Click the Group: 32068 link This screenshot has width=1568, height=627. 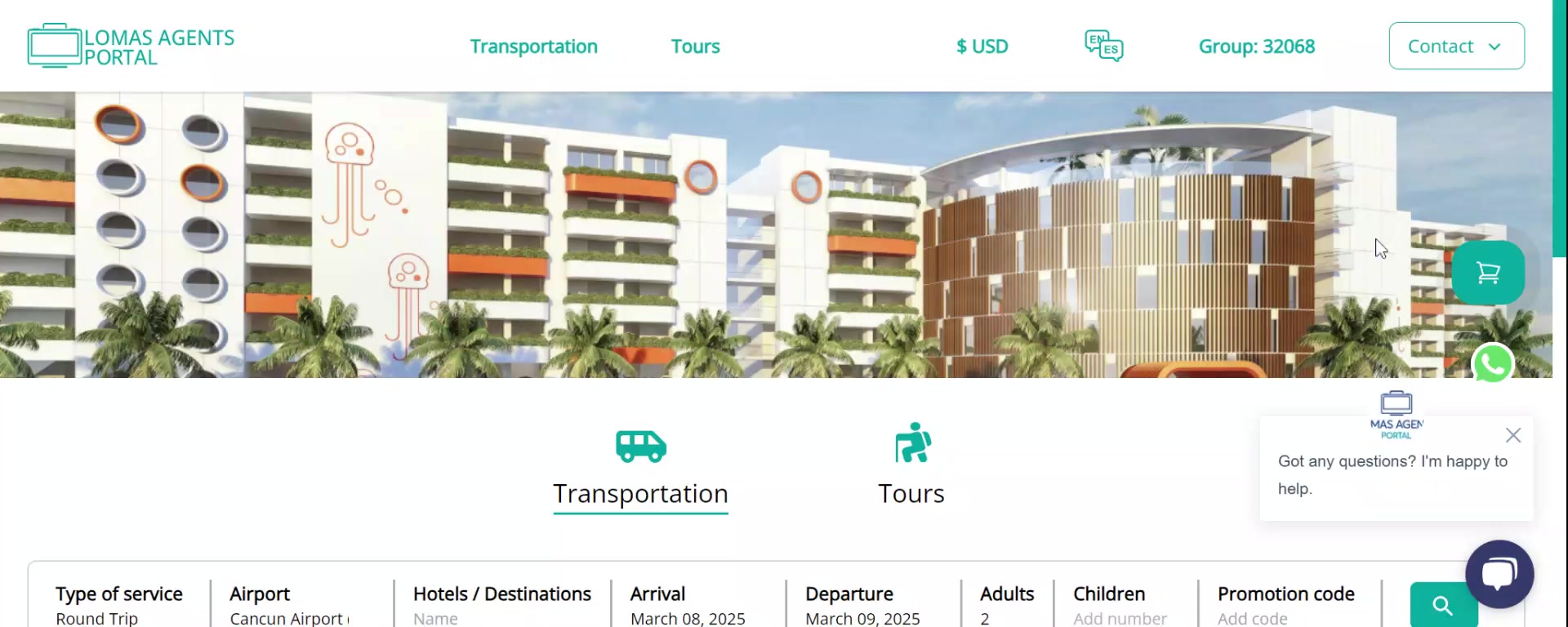pos(1256,47)
